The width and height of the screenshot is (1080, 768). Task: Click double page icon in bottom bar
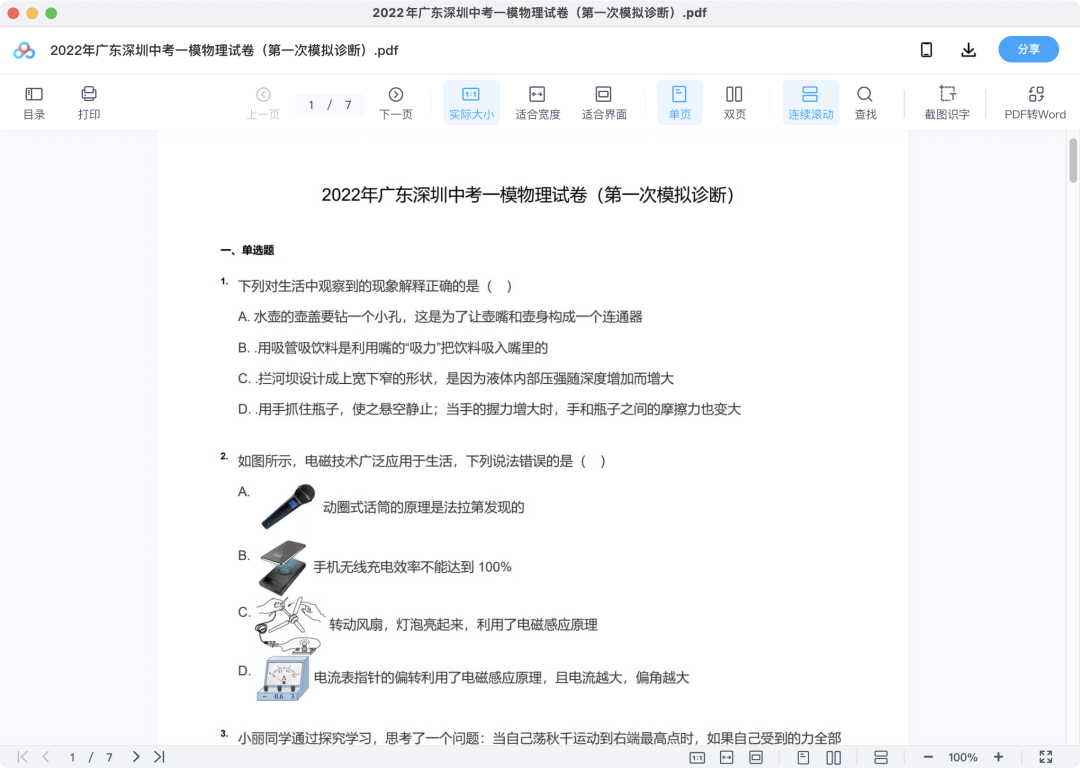[x=833, y=758]
